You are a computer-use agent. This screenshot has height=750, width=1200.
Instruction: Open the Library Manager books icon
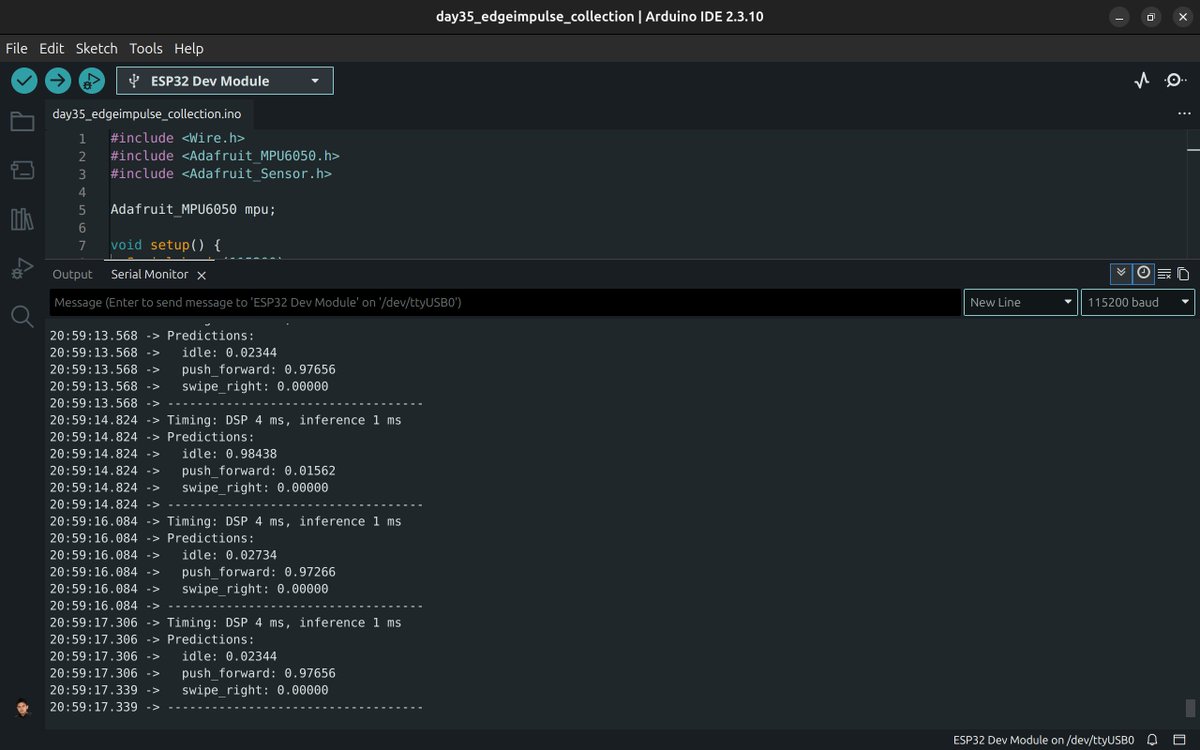[22, 219]
